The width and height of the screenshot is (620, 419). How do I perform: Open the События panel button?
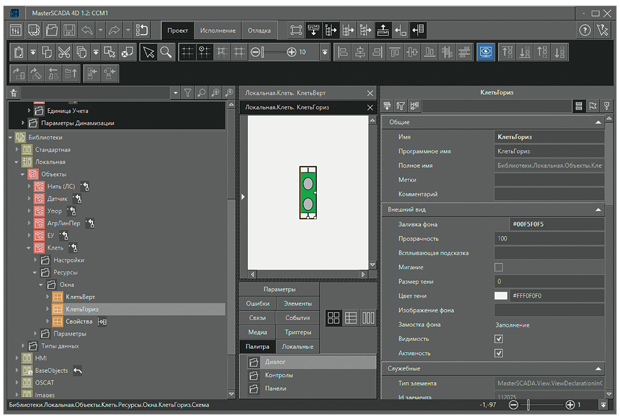point(297,318)
